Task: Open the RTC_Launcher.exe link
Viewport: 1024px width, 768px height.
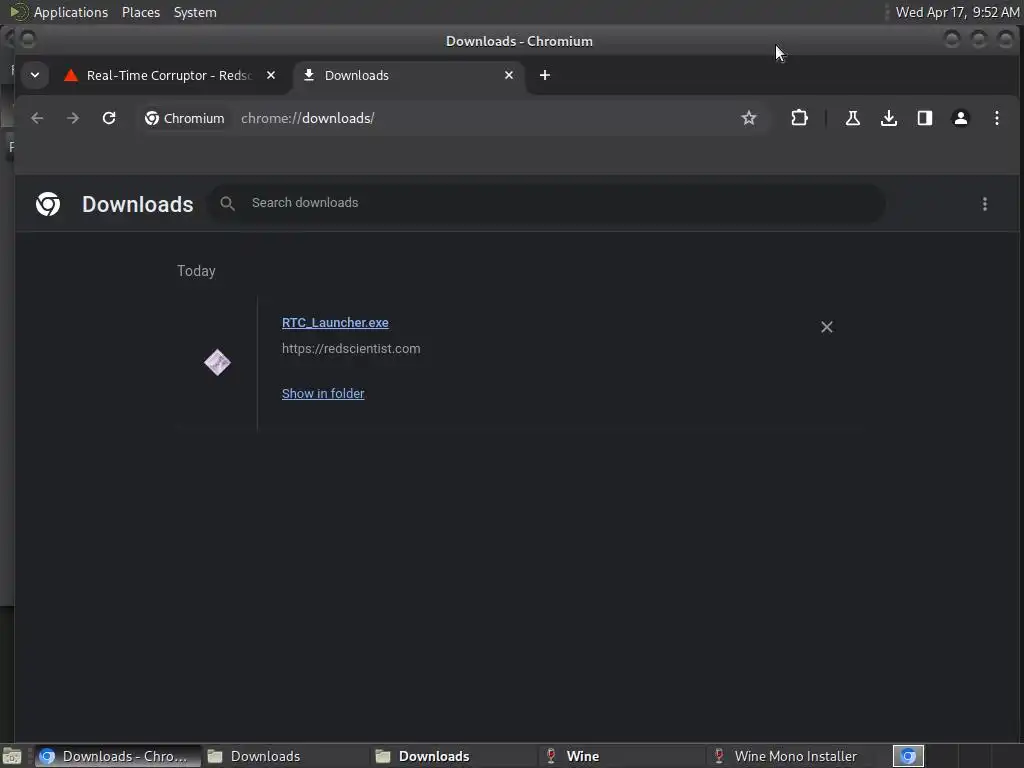Action: [x=335, y=323]
